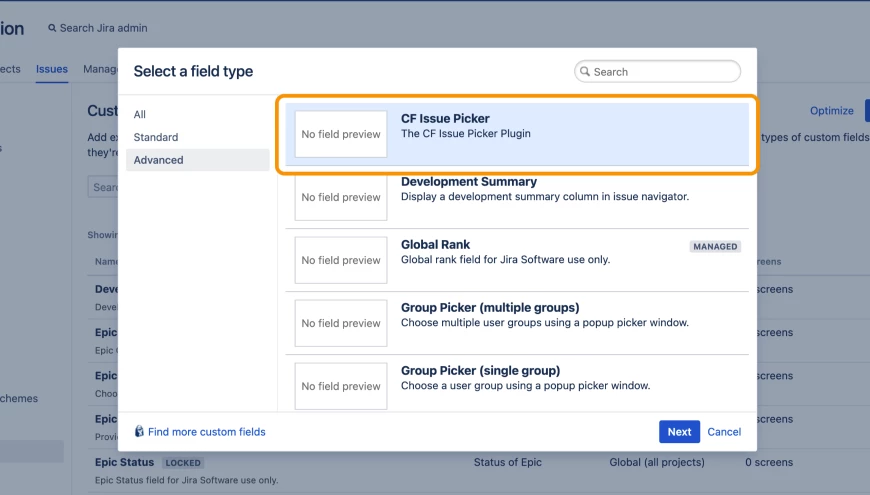Select Group Picker (multiple groups) field type
Image resolution: width=870 pixels, height=495 pixels.
click(x=517, y=323)
